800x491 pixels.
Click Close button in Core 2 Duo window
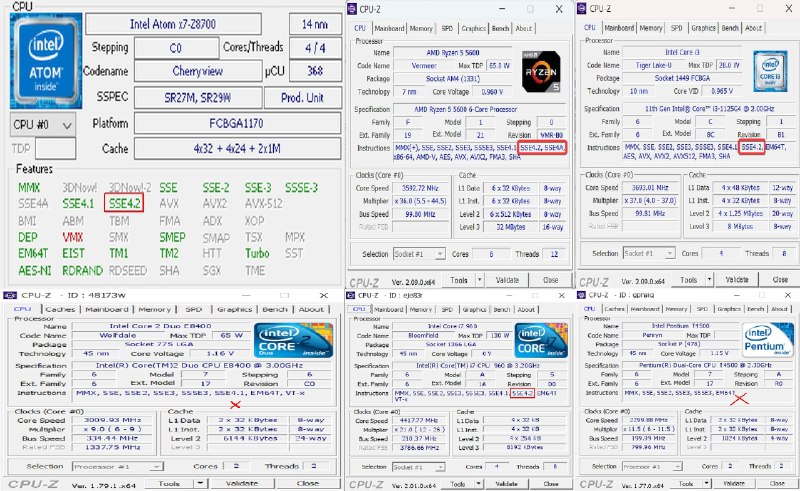(x=308, y=483)
